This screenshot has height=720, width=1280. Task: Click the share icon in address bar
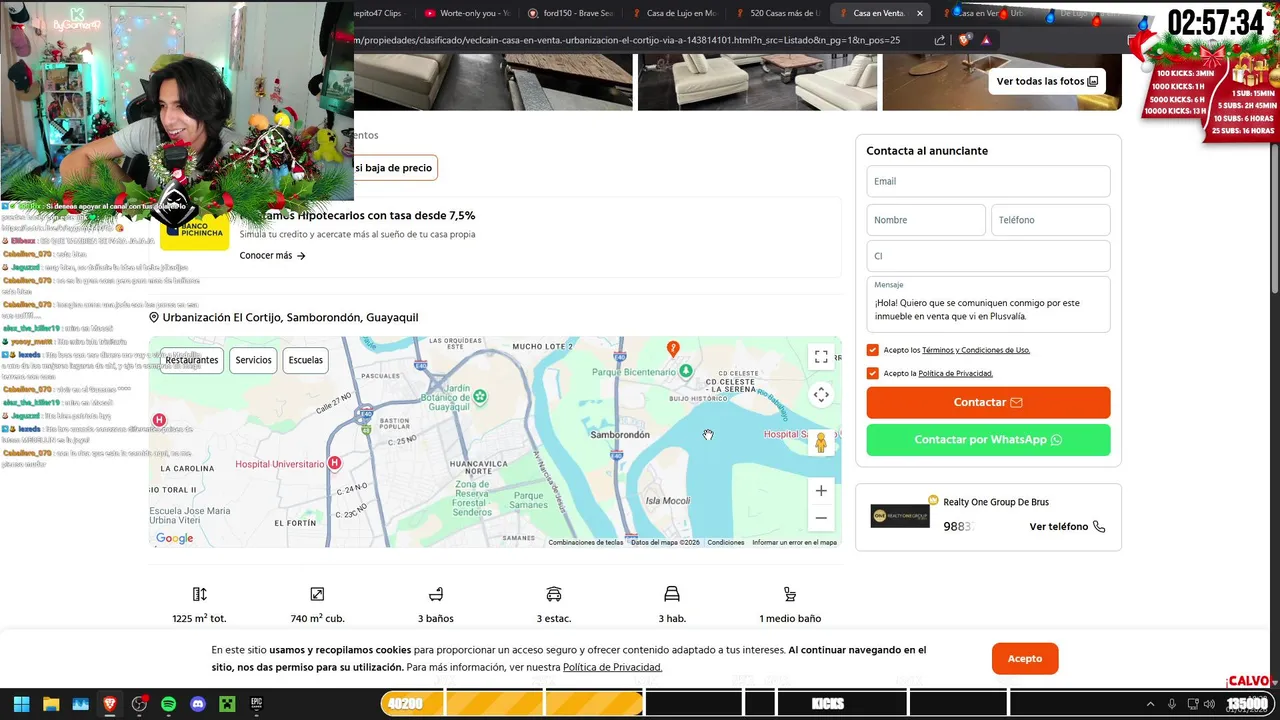point(940,40)
